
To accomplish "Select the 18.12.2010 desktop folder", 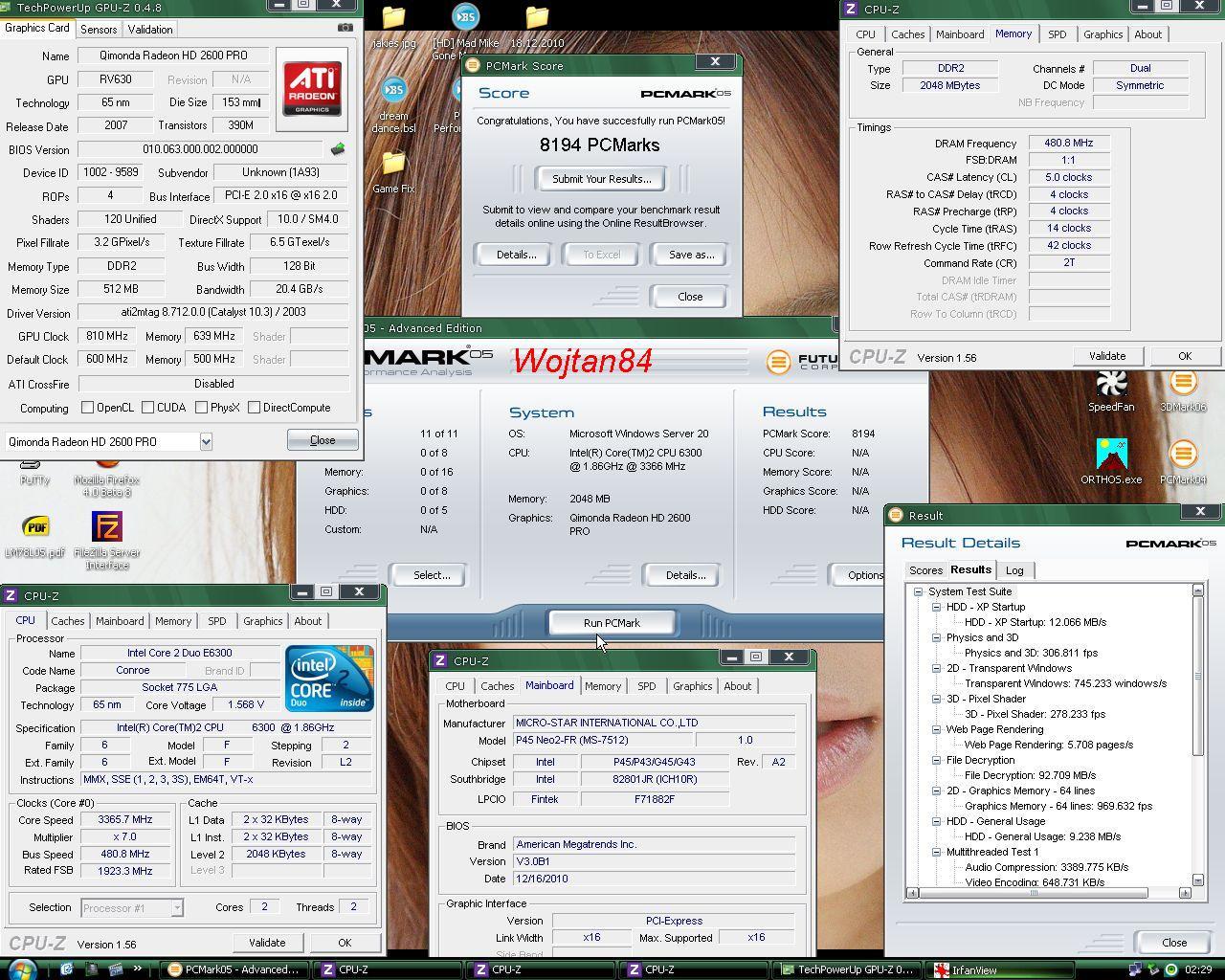I will click(x=537, y=28).
